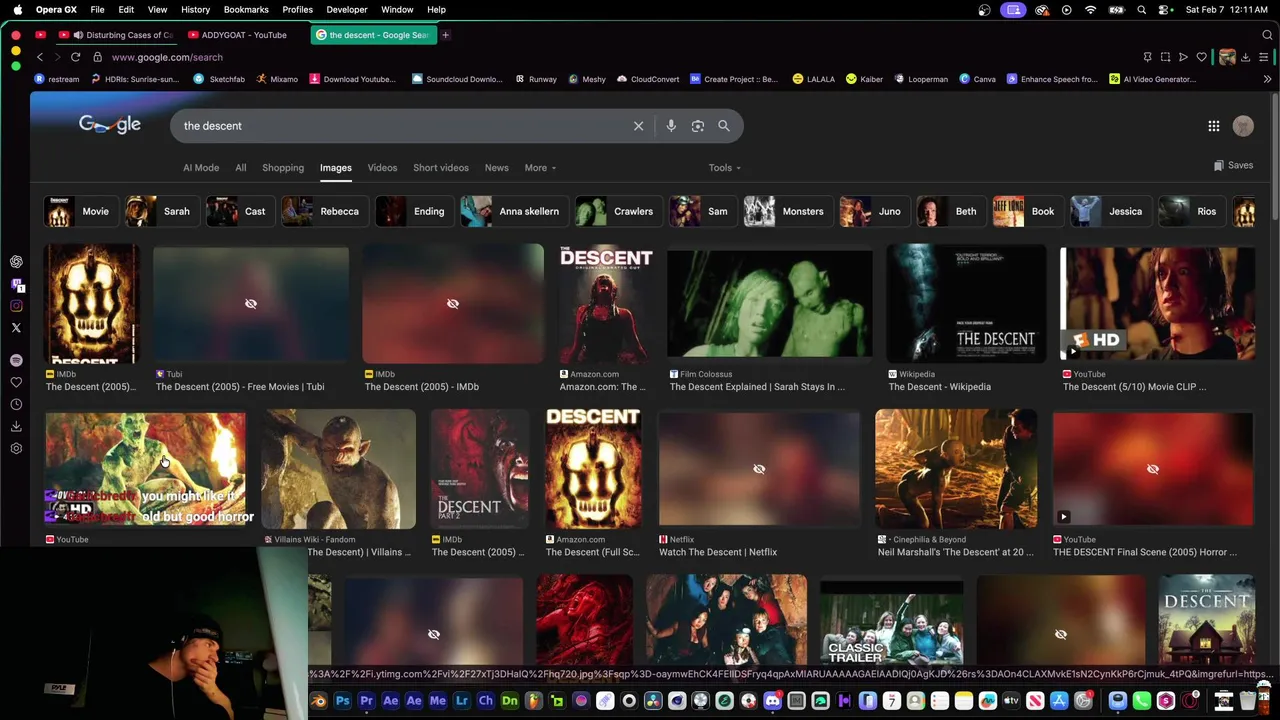Screen dimensions: 1280x720
Task: Open the Opera easy setup menu icon
Action: pos(1265,57)
